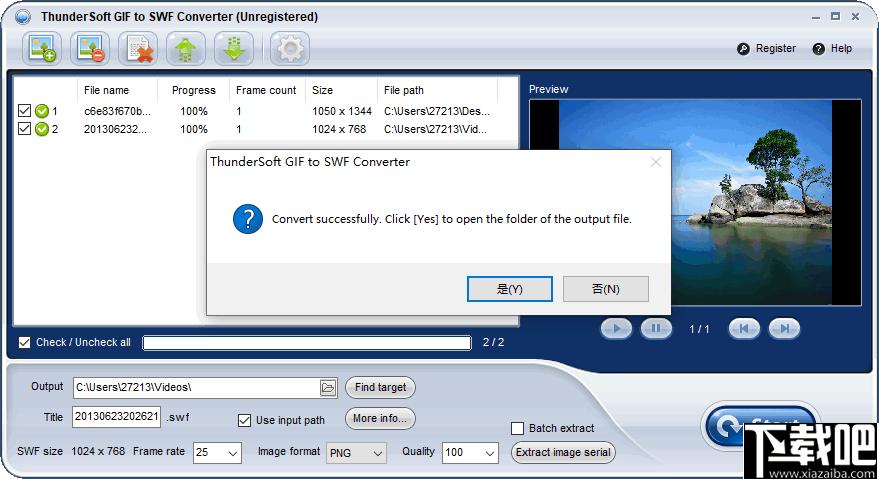The width and height of the screenshot is (879, 479).
Task: Click the path C:\Users\27213\Des...
Action: point(437,111)
